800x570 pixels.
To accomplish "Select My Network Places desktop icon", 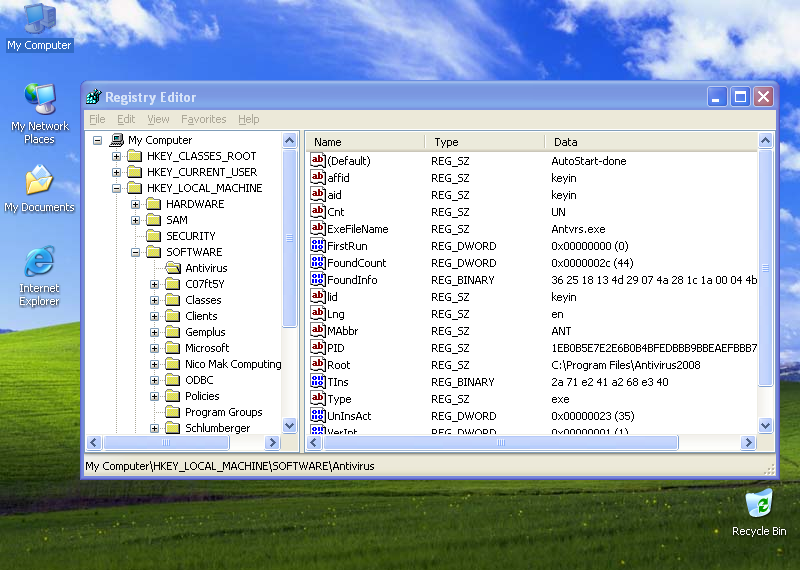I will [x=40, y=100].
